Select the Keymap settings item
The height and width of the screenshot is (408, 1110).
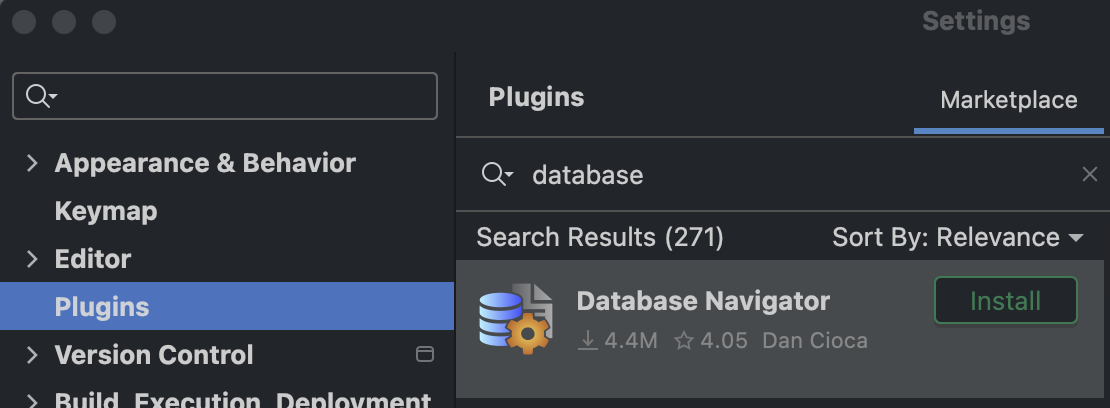[x=106, y=211]
